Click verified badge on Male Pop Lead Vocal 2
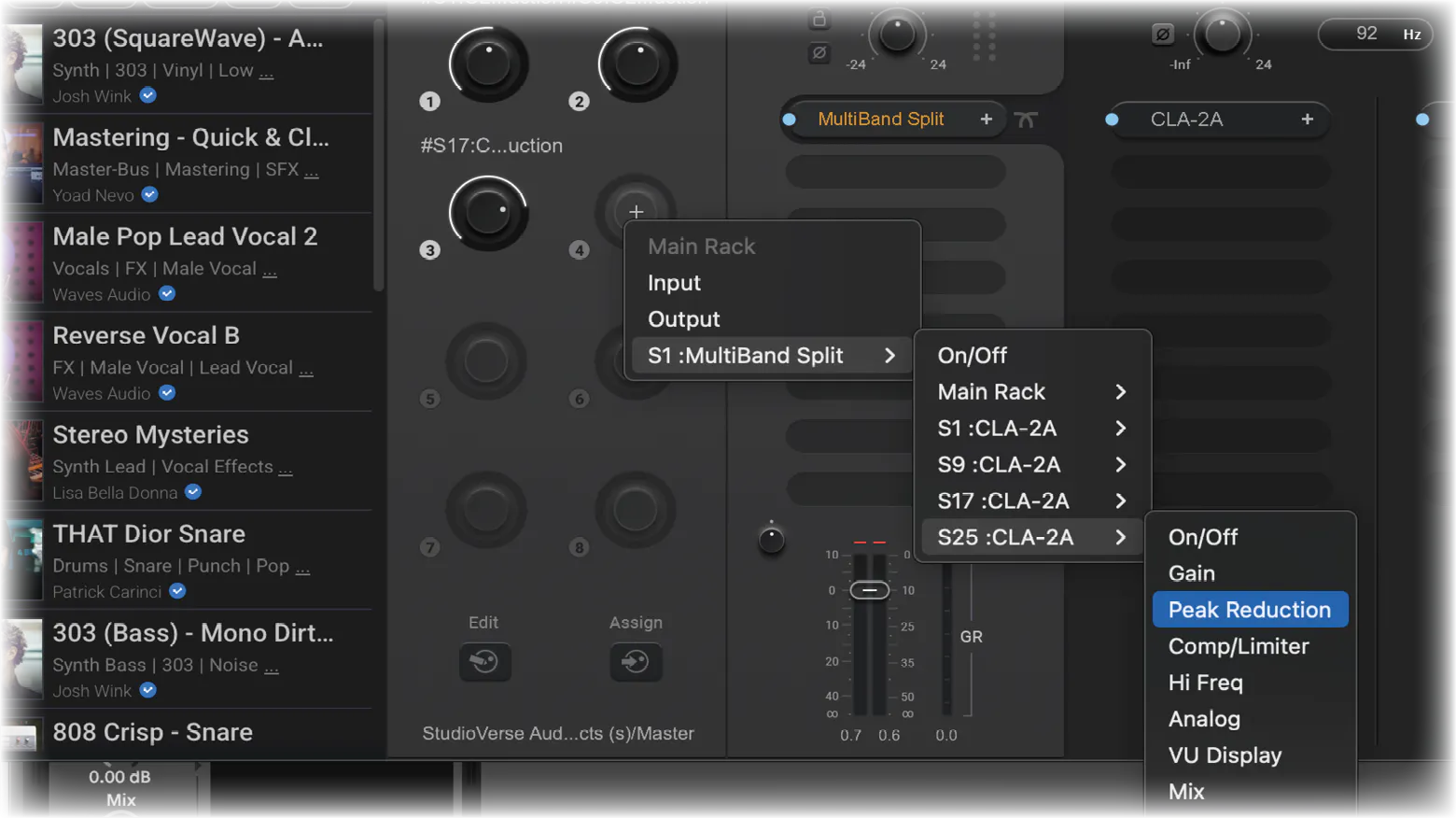The image size is (1456, 818). point(167,293)
